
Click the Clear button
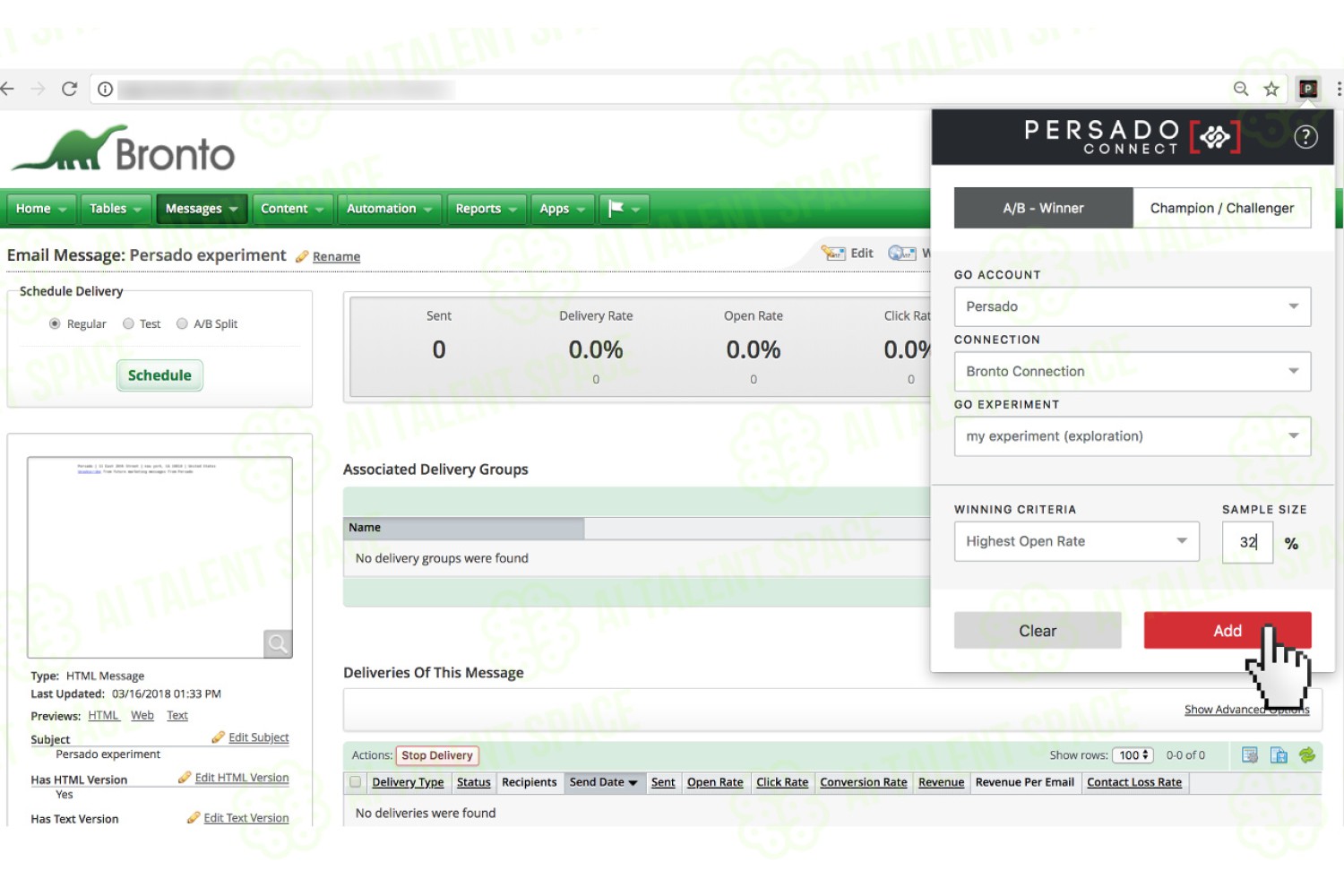point(1038,631)
